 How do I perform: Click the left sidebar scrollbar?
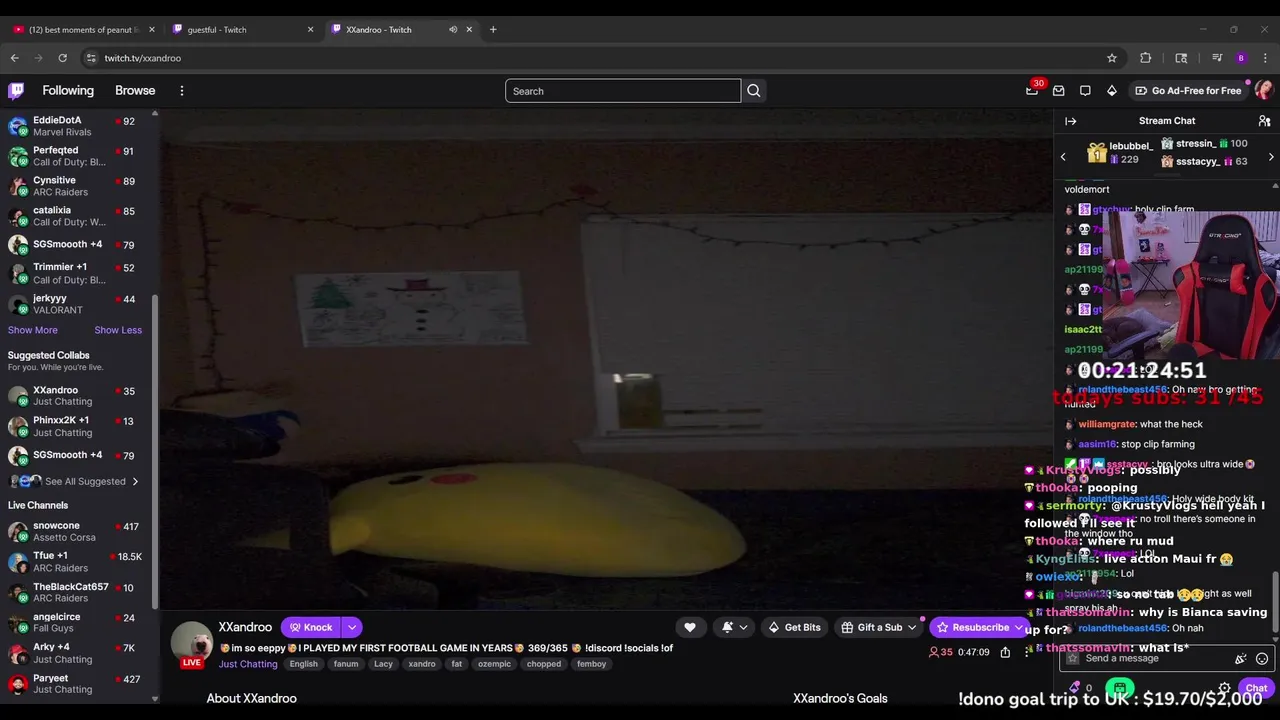(x=155, y=450)
